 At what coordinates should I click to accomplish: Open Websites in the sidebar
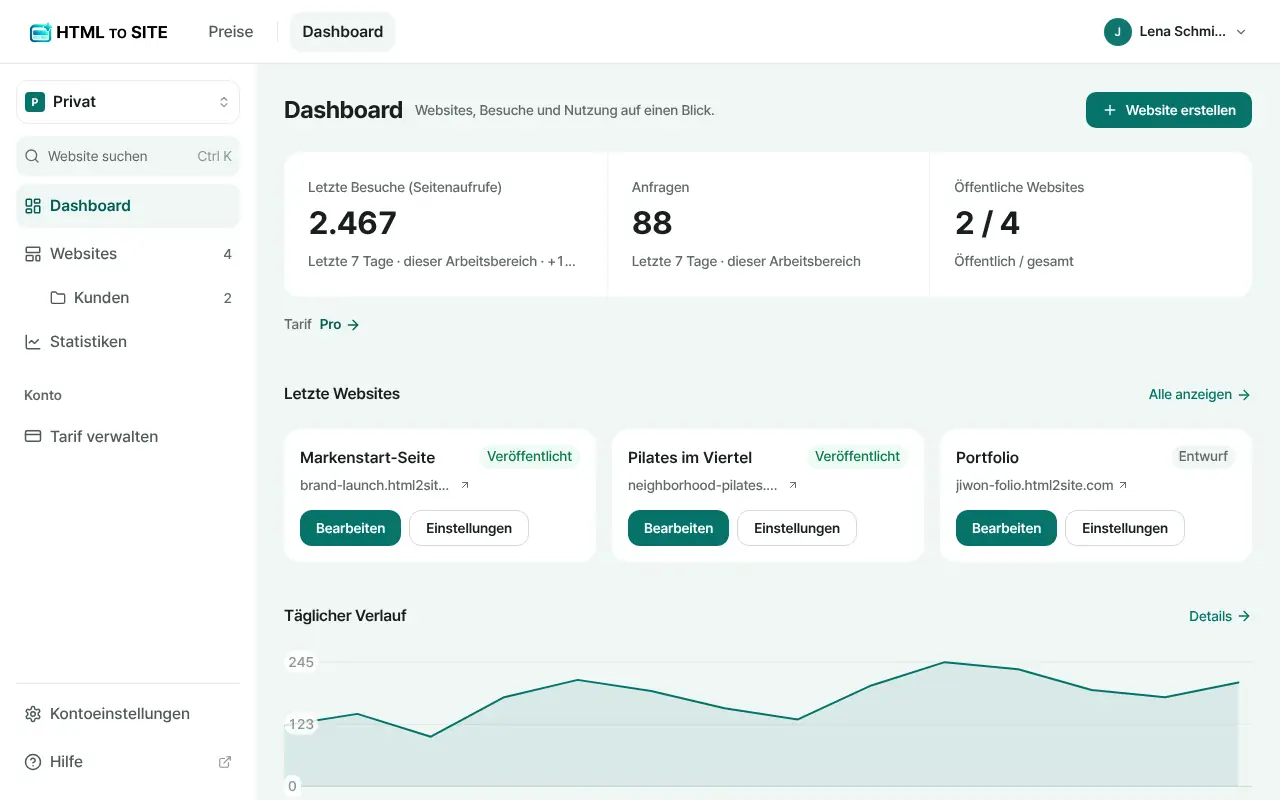coord(128,254)
